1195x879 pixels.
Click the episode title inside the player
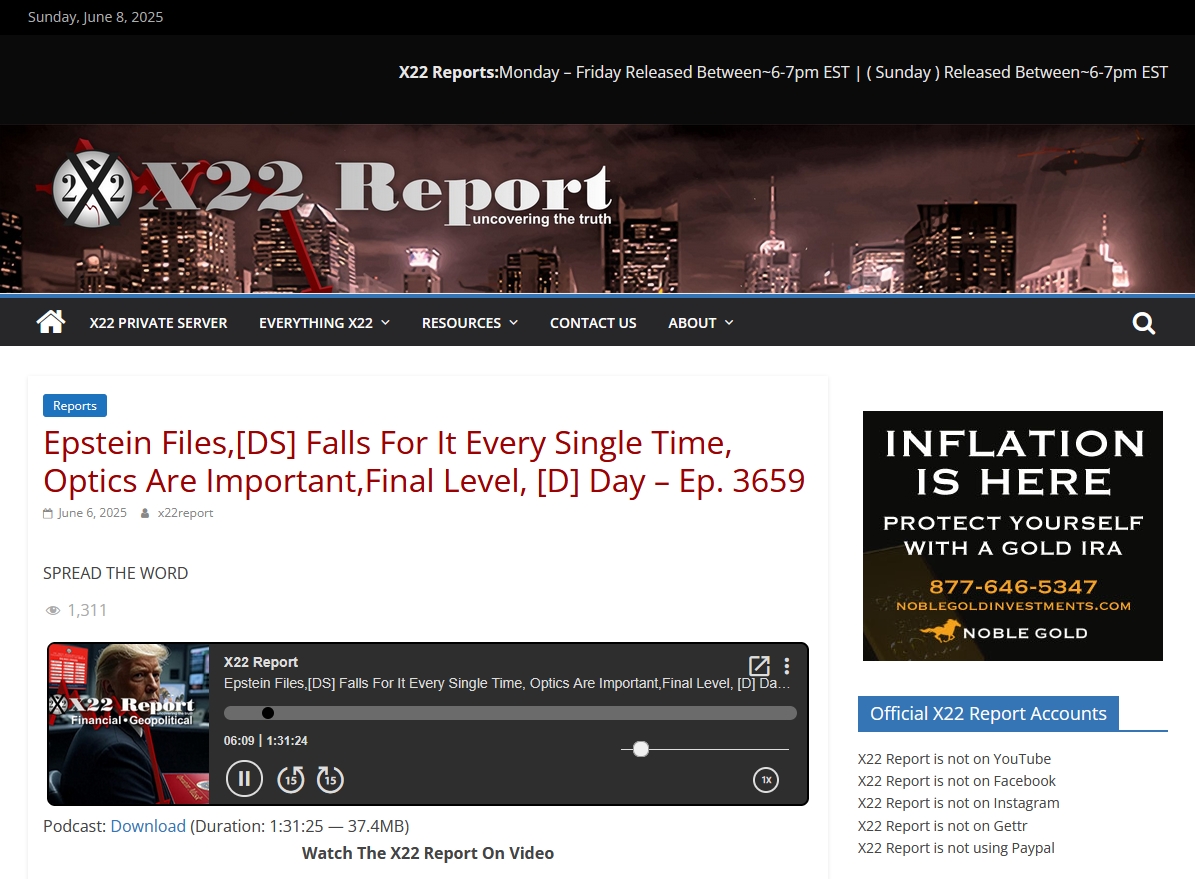[507, 683]
